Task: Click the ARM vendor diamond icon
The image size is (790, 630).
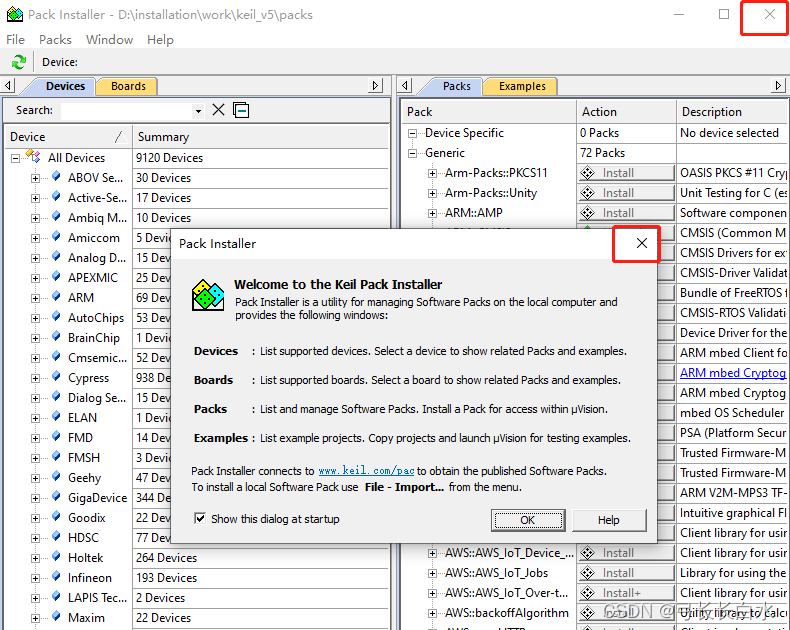Action: click(56, 297)
